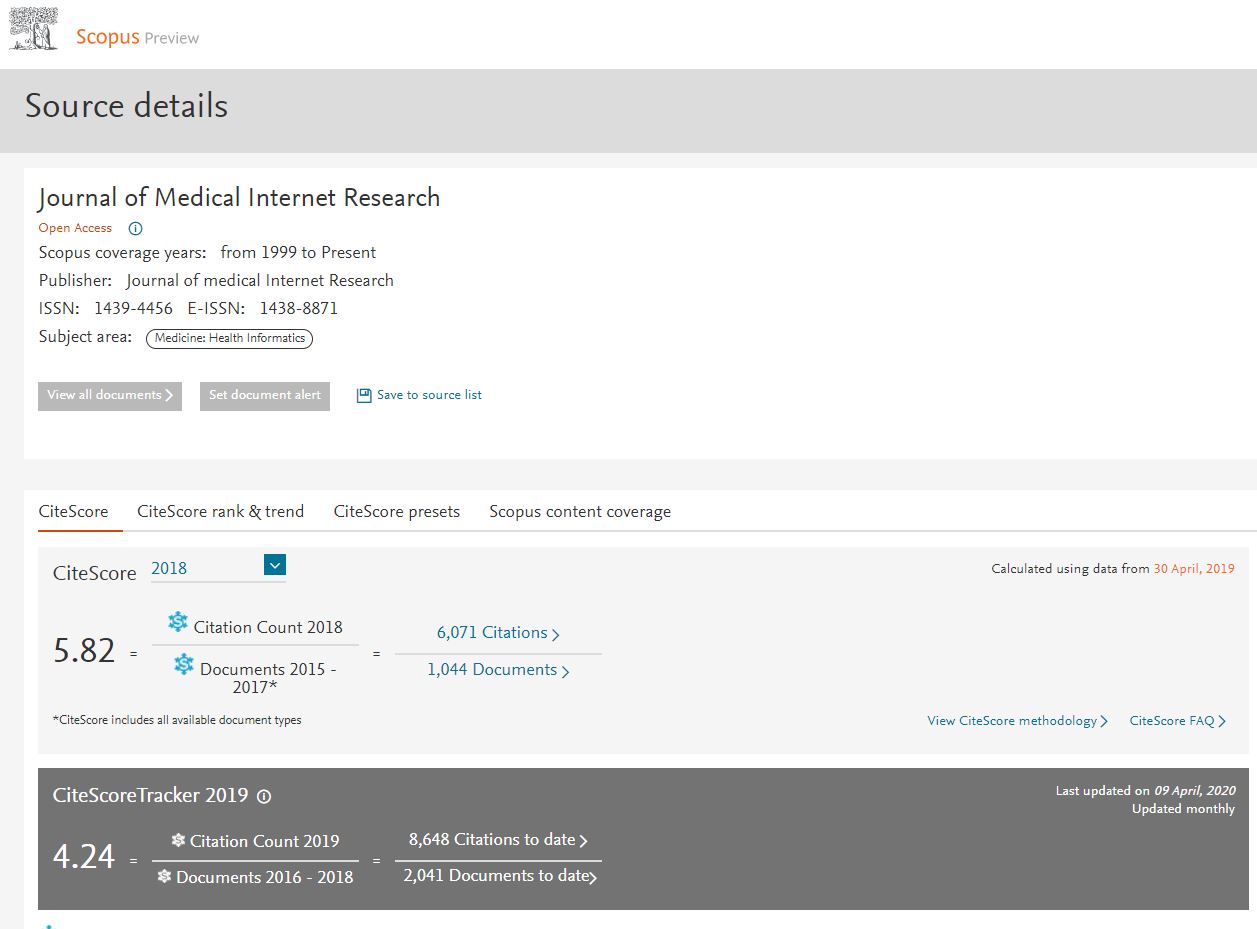Open the CiteScore year dropdown

218,567
